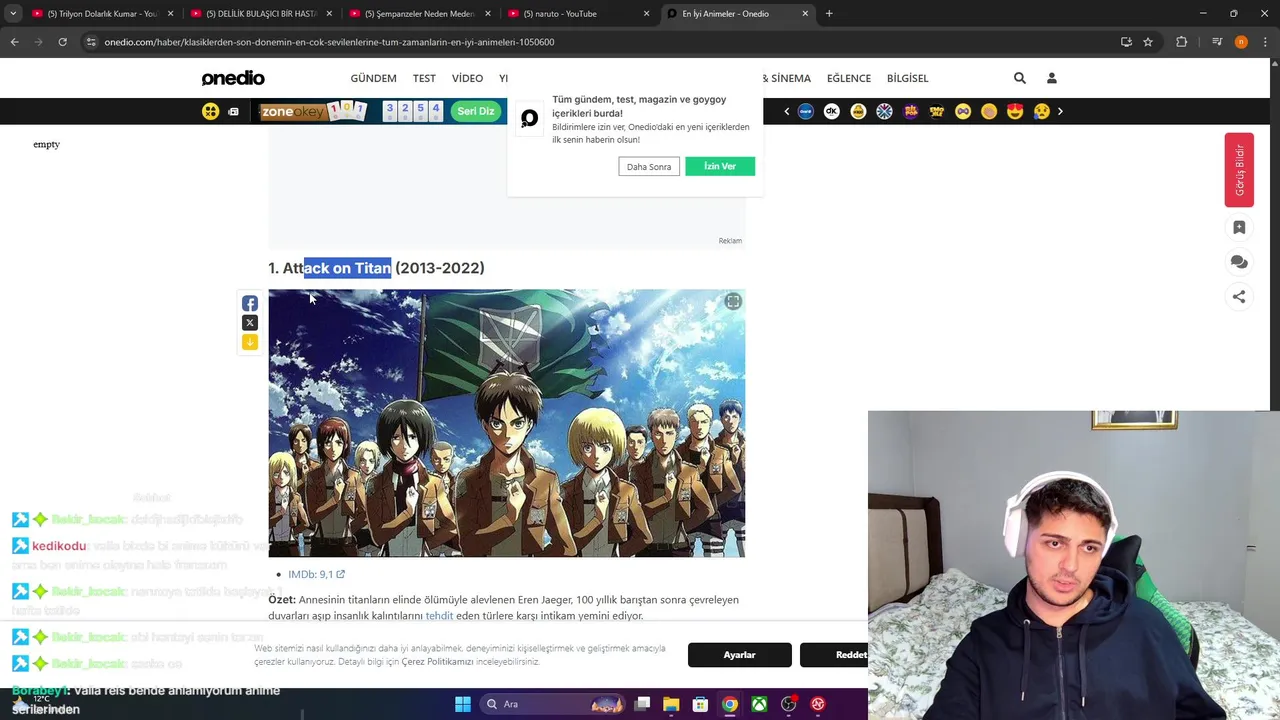Image resolution: width=1280 pixels, height=720 pixels.
Task: Open Chrome extensions puzzle icon
Action: point(1182,42)
